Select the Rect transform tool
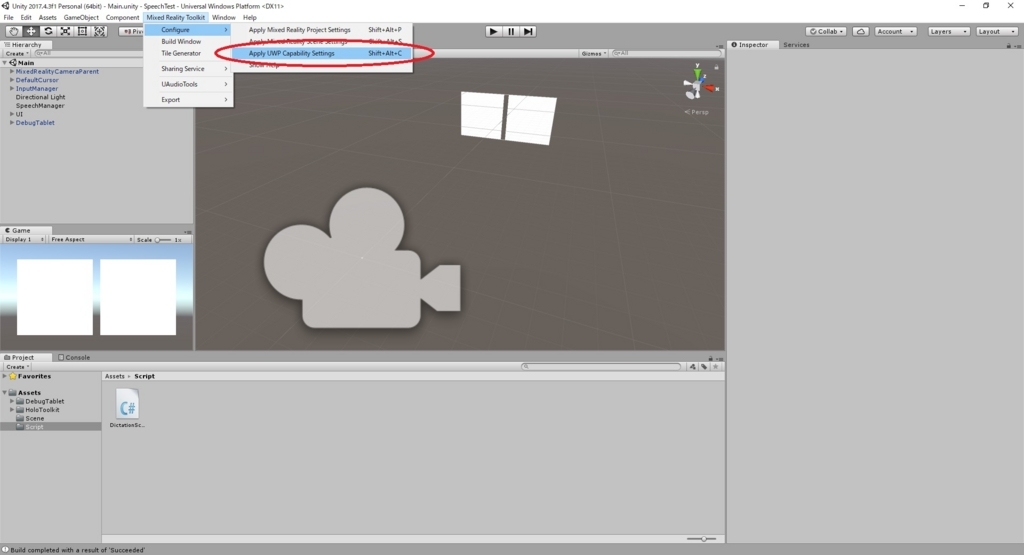Viewport: 1024px width, 555px height. (82, 31)
